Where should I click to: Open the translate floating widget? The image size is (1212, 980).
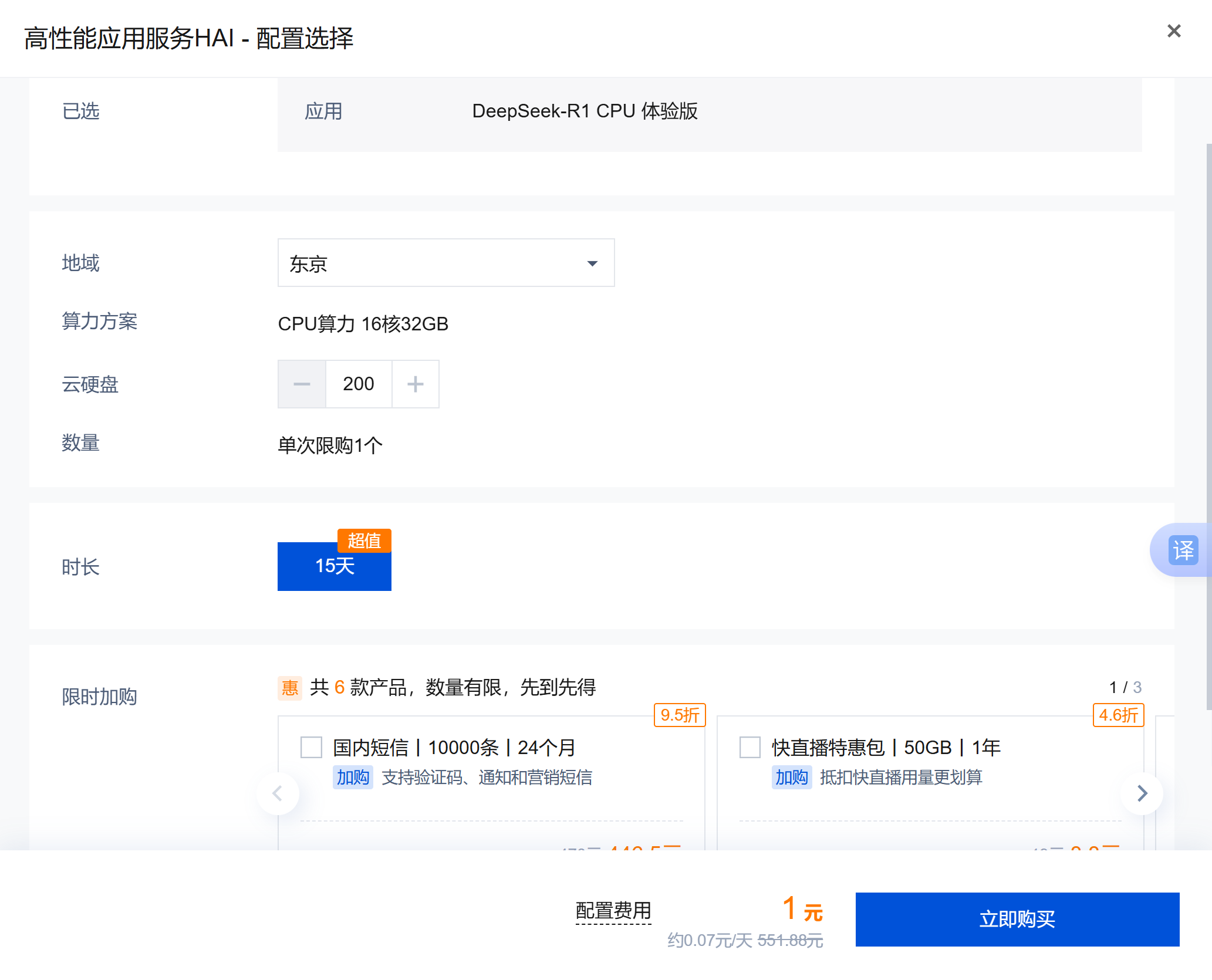pos(1183,550)
